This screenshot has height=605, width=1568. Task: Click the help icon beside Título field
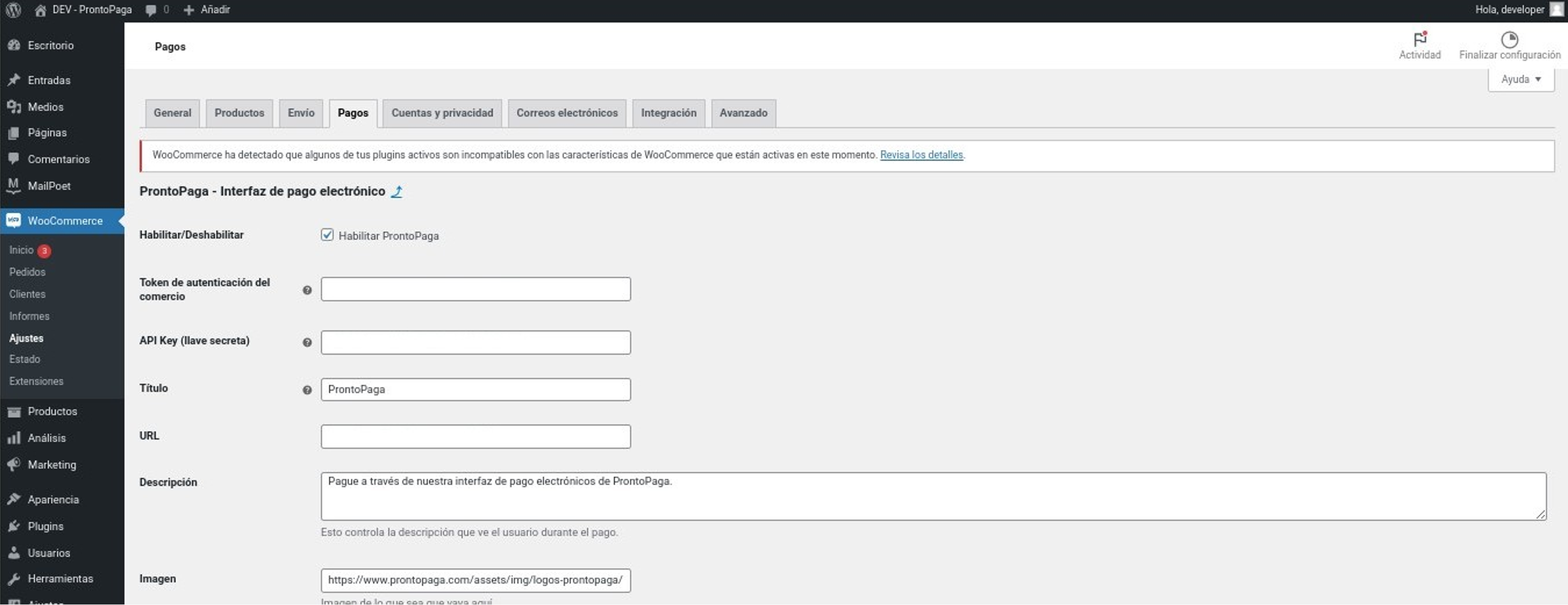[x=307, y=390]
